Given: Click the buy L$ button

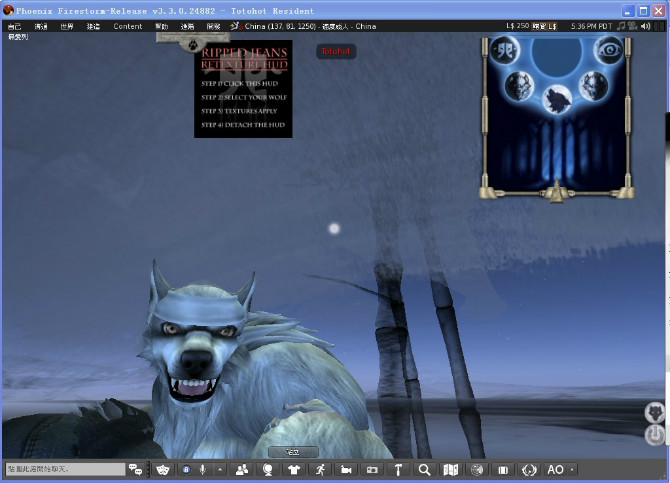Looking at the screenshot, I should 544,27.
